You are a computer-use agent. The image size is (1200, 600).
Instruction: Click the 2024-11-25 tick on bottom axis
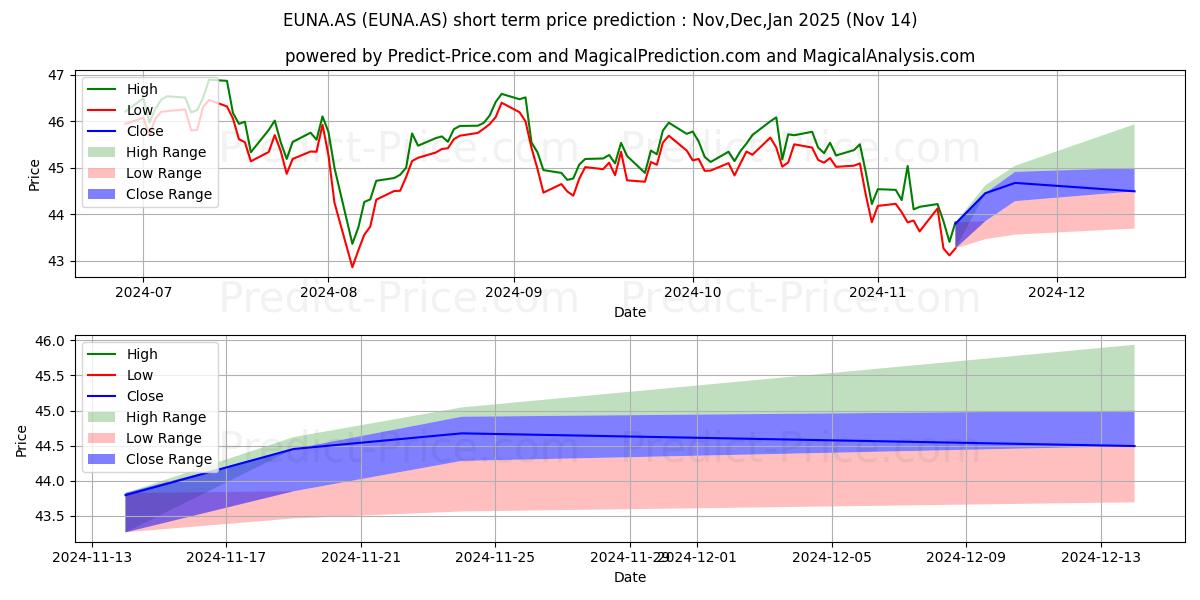click(461, 559)
